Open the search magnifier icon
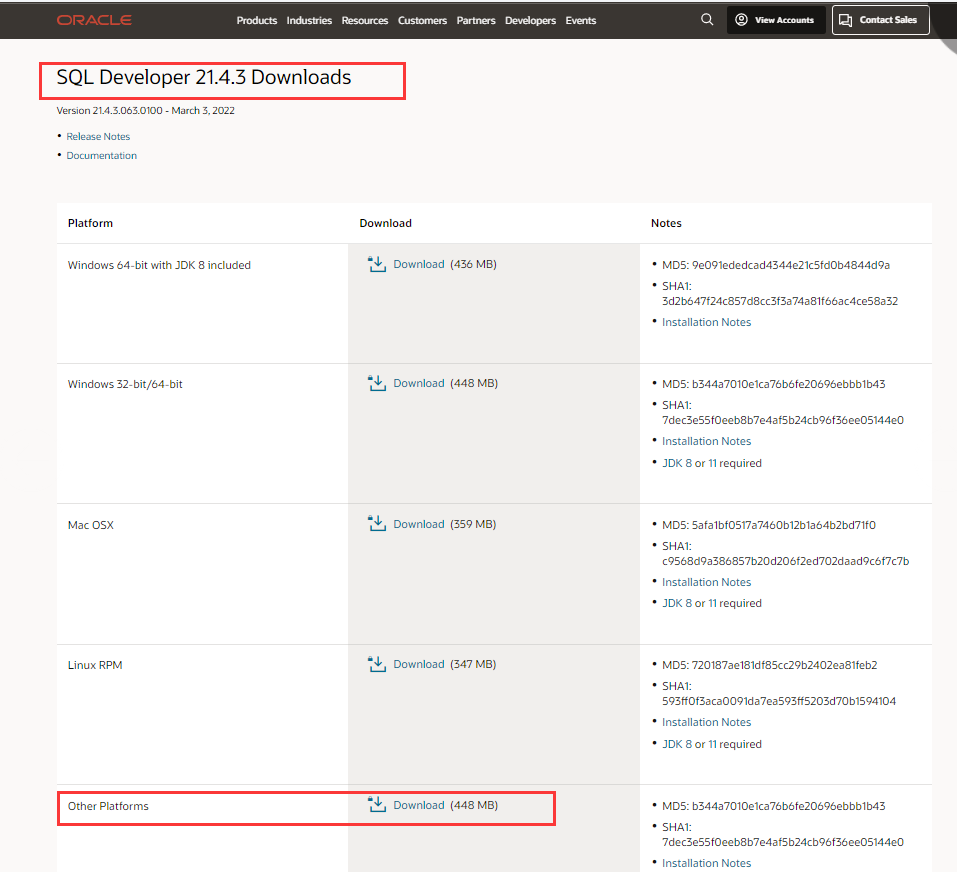This screenshot has width=957, height=872. (707, 20)
